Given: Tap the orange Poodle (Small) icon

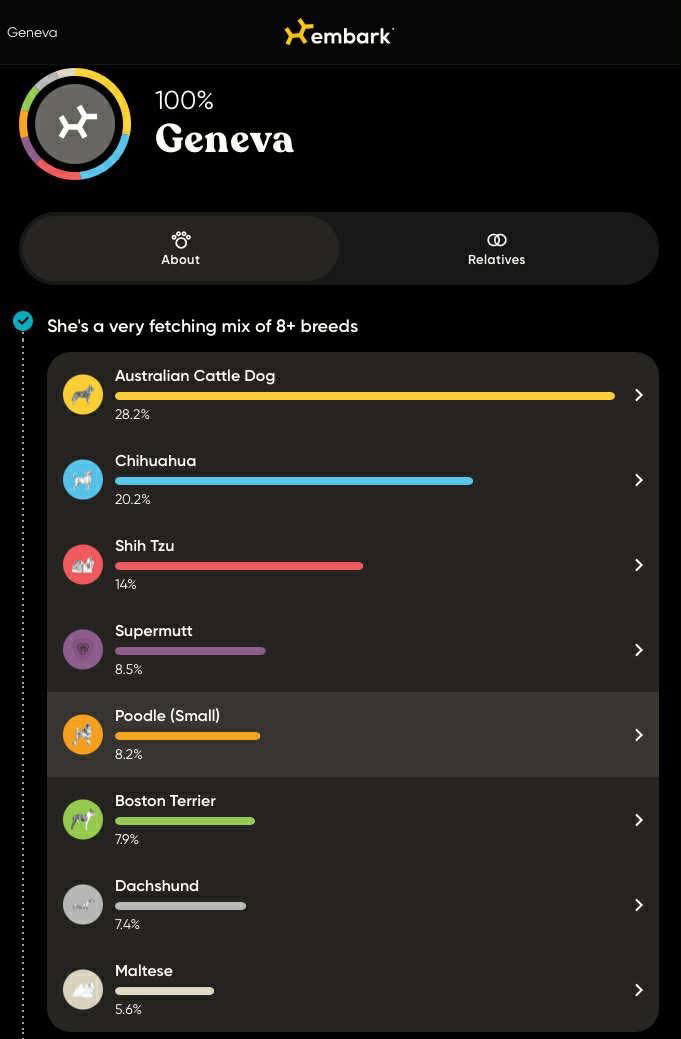Looking at the screenshot, I should coord(83,735).
